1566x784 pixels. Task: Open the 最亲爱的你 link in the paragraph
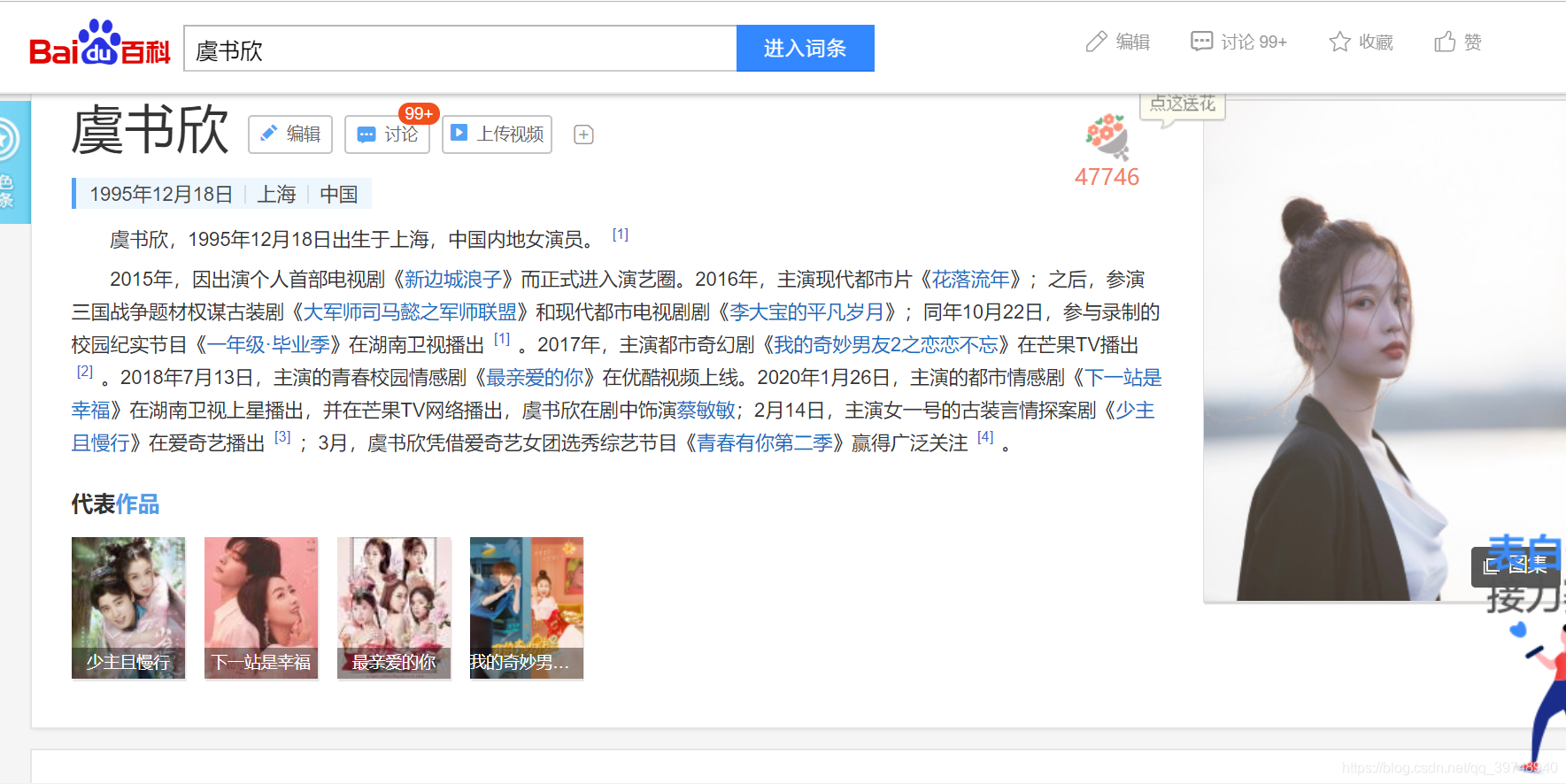click(x=535, y=378)
